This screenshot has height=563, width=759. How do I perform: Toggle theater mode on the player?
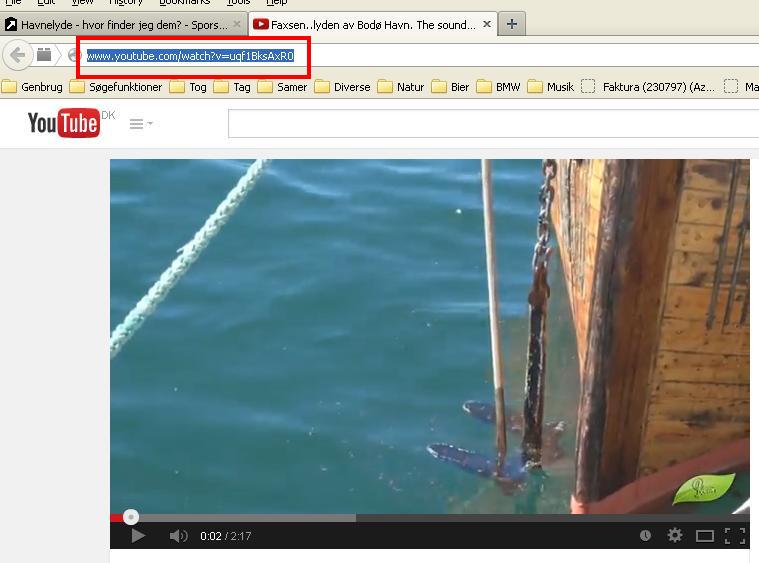[705, 536]
